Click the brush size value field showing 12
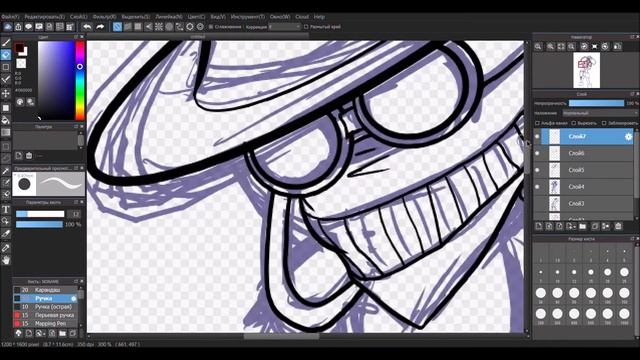Screen dimensions: 640x360 pyautogui.click(x=74, y=214)
